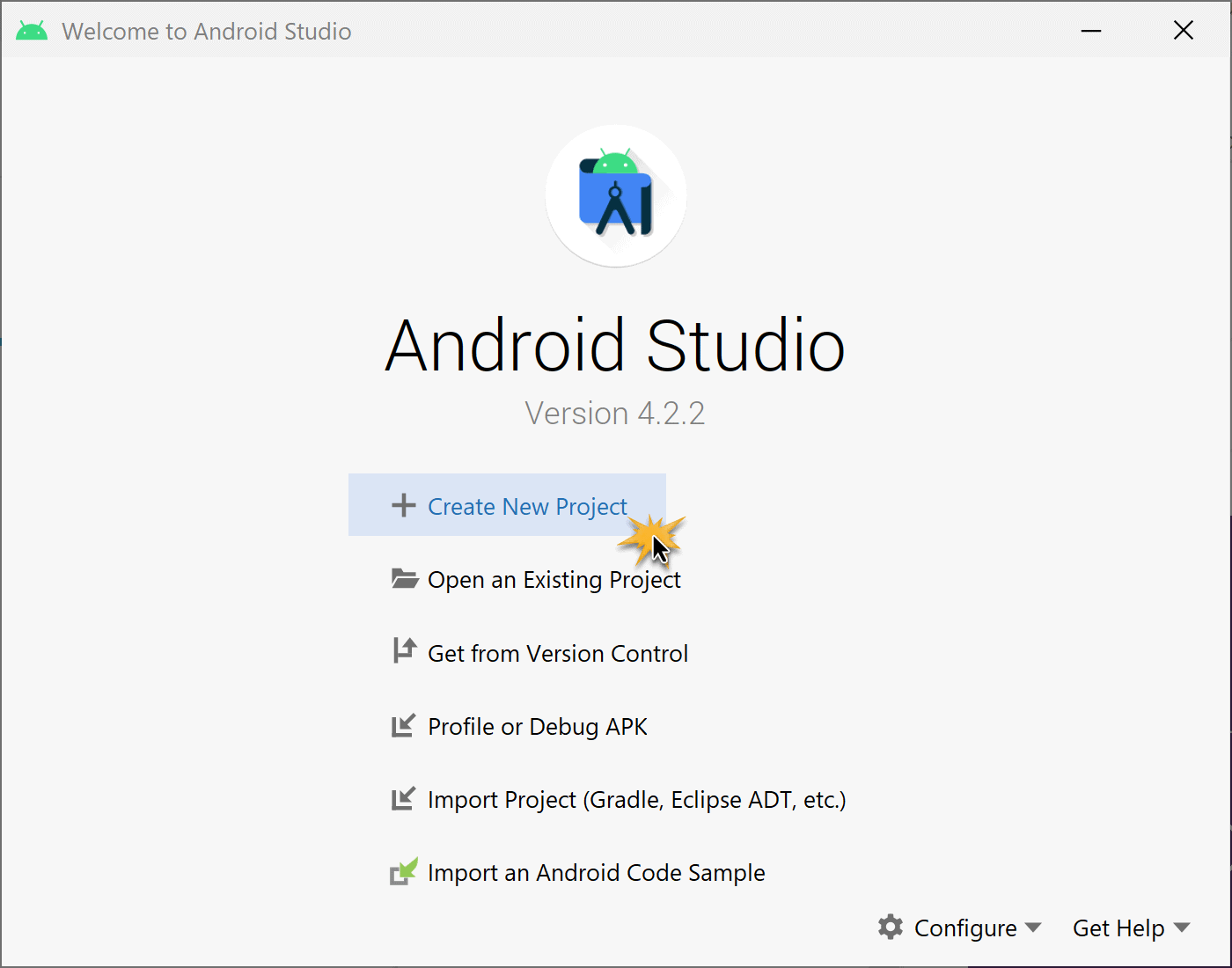Expand the Configure dropdown arrow
Screen dimensions: 1232x968
1034,928
